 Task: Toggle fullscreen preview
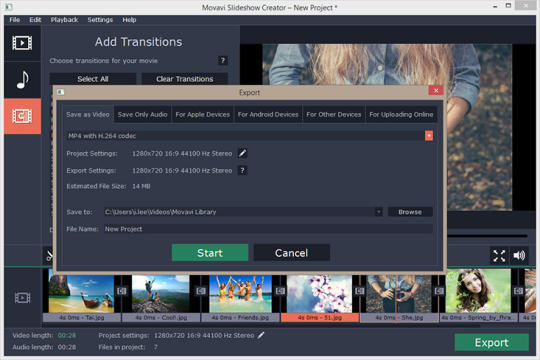pyautogui.click(x=499, y=256)
